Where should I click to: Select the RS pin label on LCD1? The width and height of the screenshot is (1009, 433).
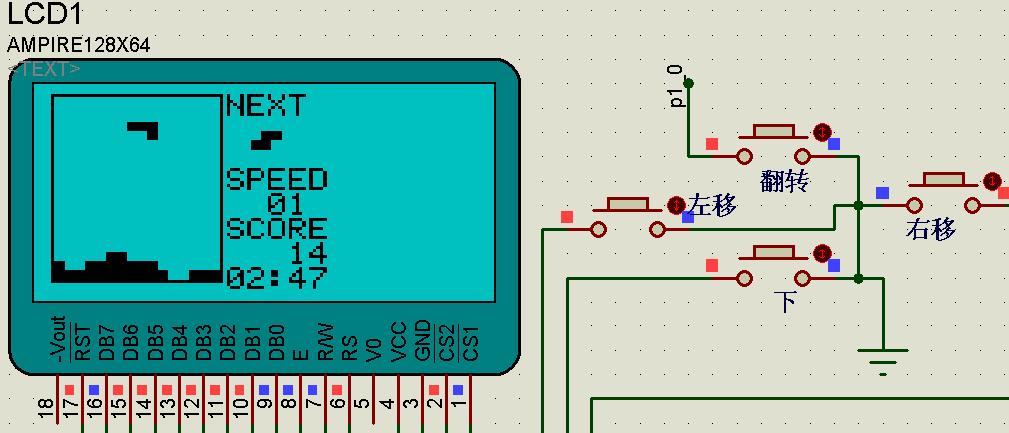(349, 348)
